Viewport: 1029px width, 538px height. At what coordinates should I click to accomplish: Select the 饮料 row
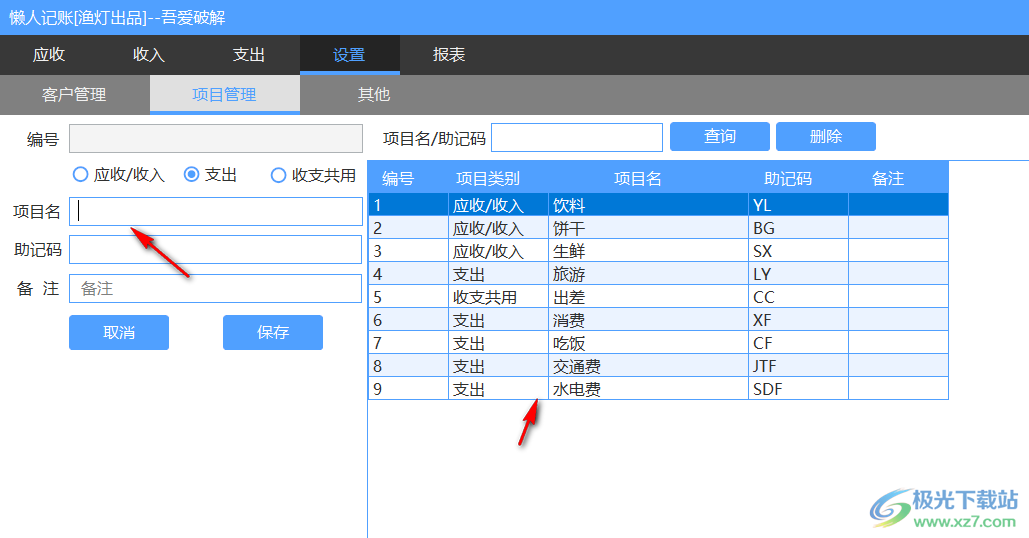[658, 205]
